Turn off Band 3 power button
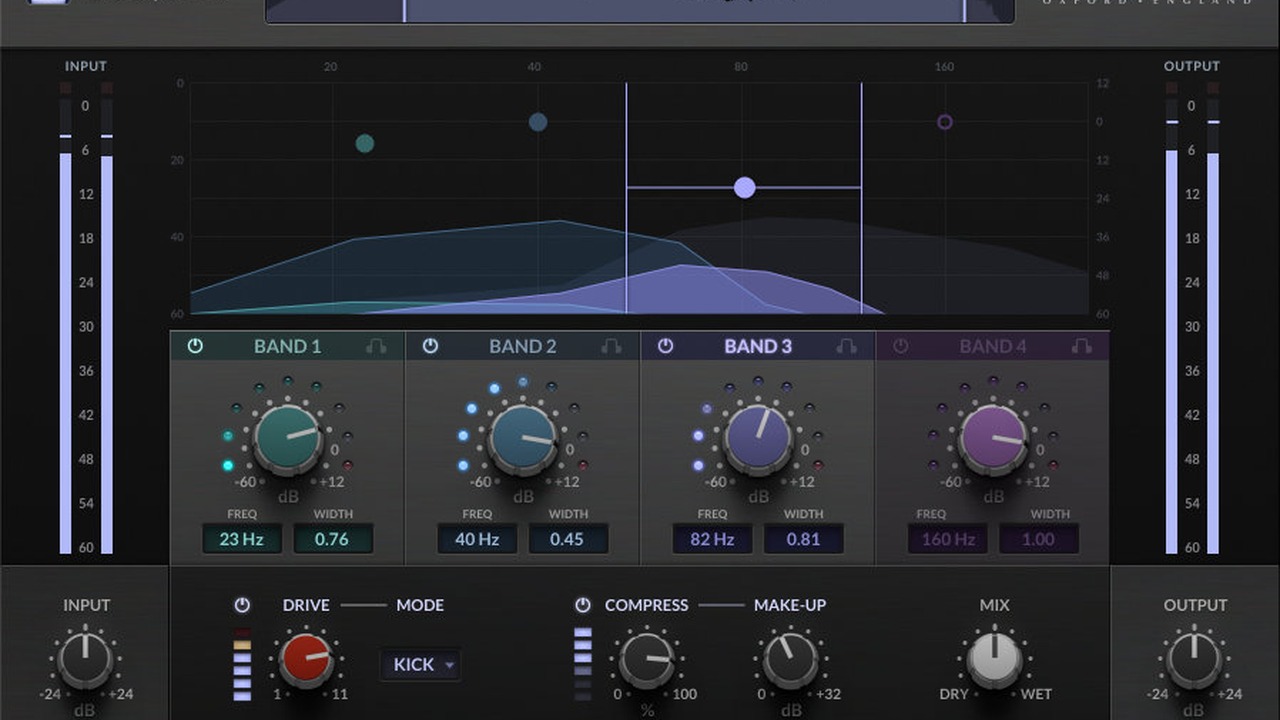This screenshot has height=720, width=1280. (665, 346)
